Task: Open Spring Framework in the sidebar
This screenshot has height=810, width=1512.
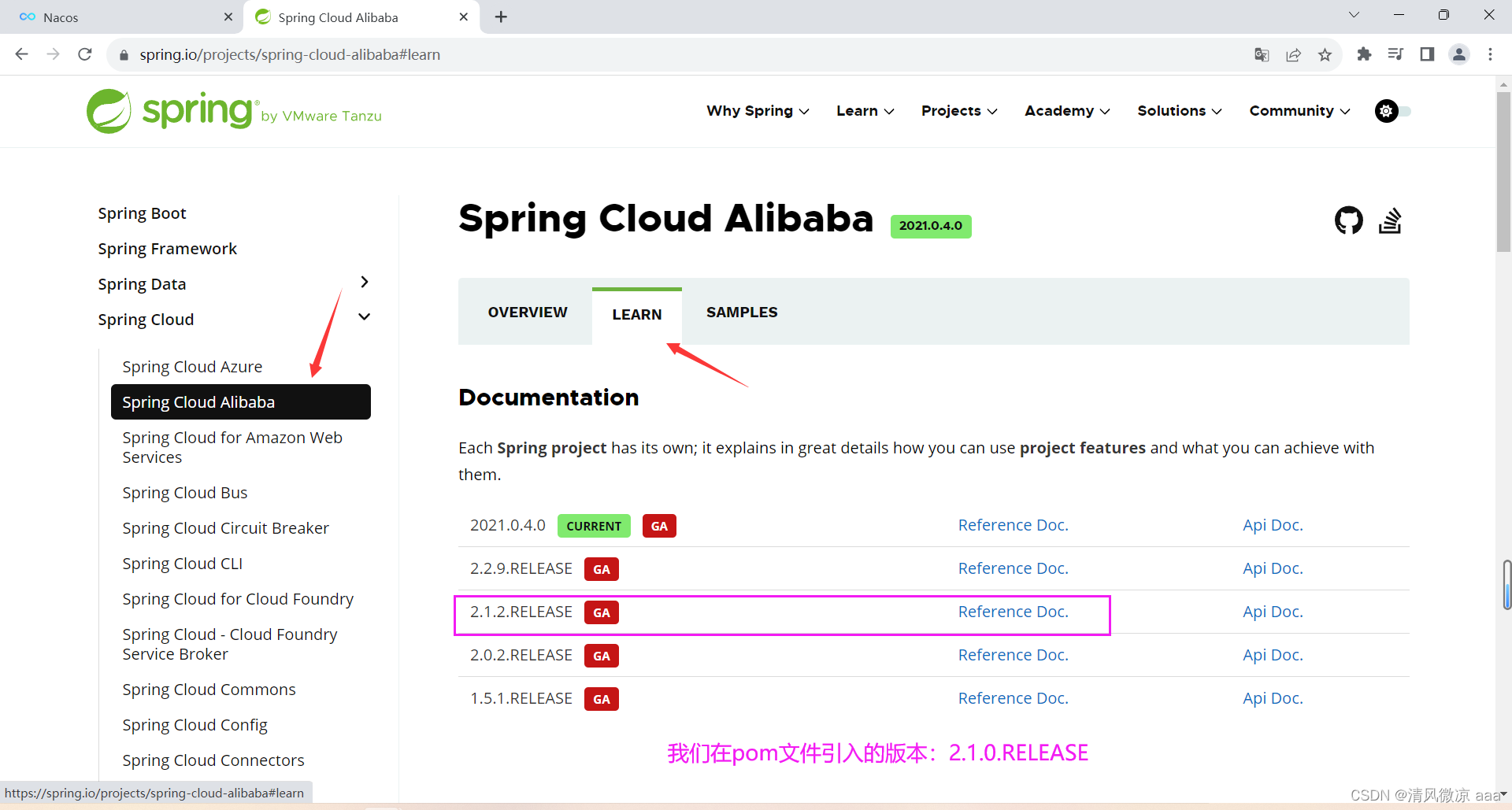Action: coord(167,249)
